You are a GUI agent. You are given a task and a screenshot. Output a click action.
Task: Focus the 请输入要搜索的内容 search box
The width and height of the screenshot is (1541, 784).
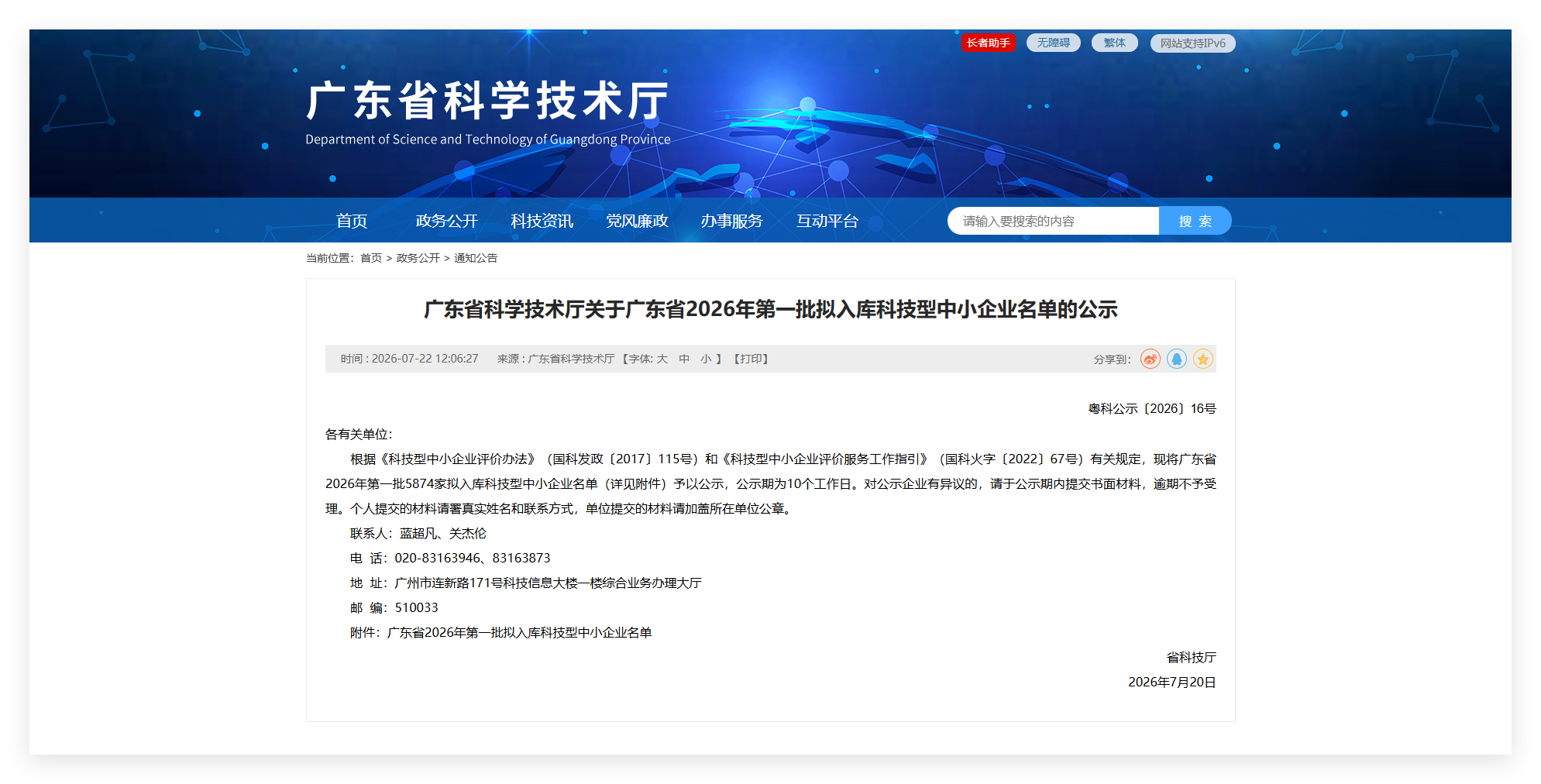[x=1053, y=221]
